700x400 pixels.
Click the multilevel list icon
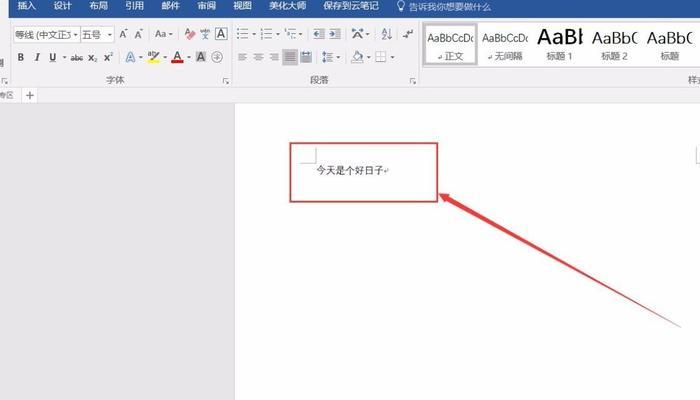click(290, 34)
